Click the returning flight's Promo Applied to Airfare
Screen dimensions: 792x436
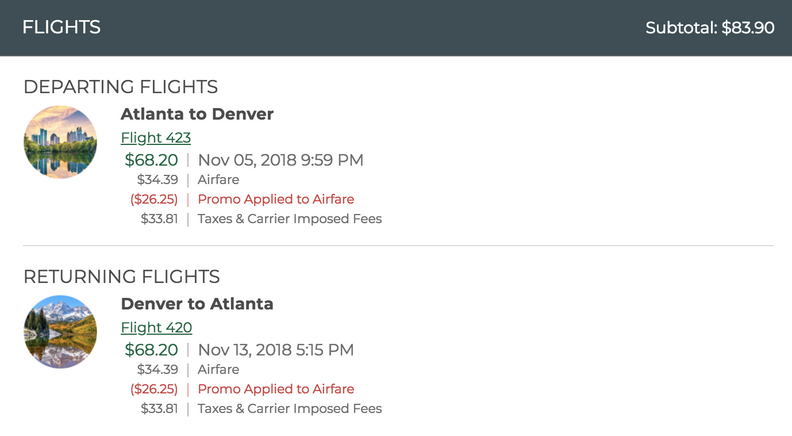click(x=276, y=389)
